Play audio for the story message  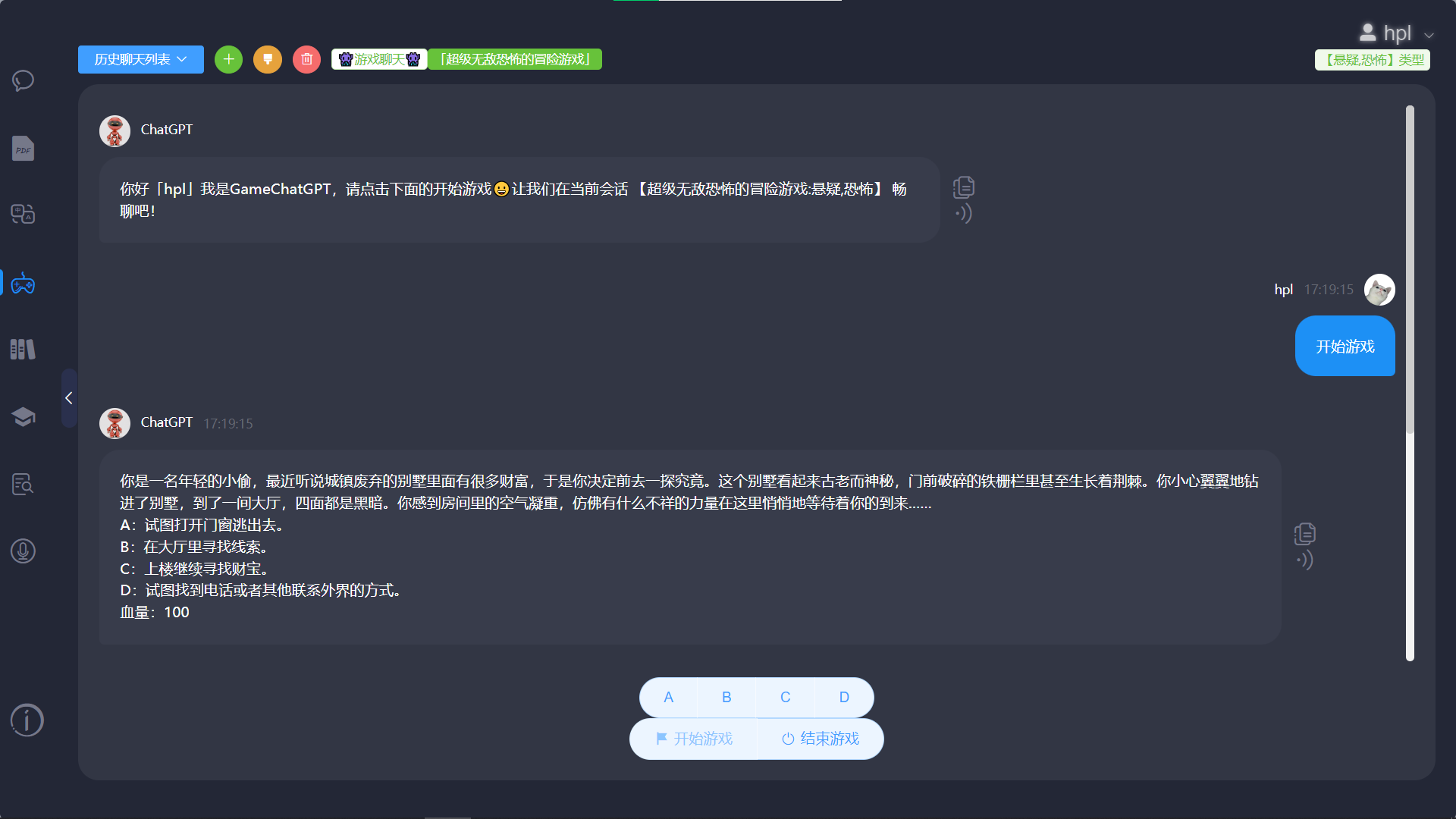click(x=1304, y=560)
